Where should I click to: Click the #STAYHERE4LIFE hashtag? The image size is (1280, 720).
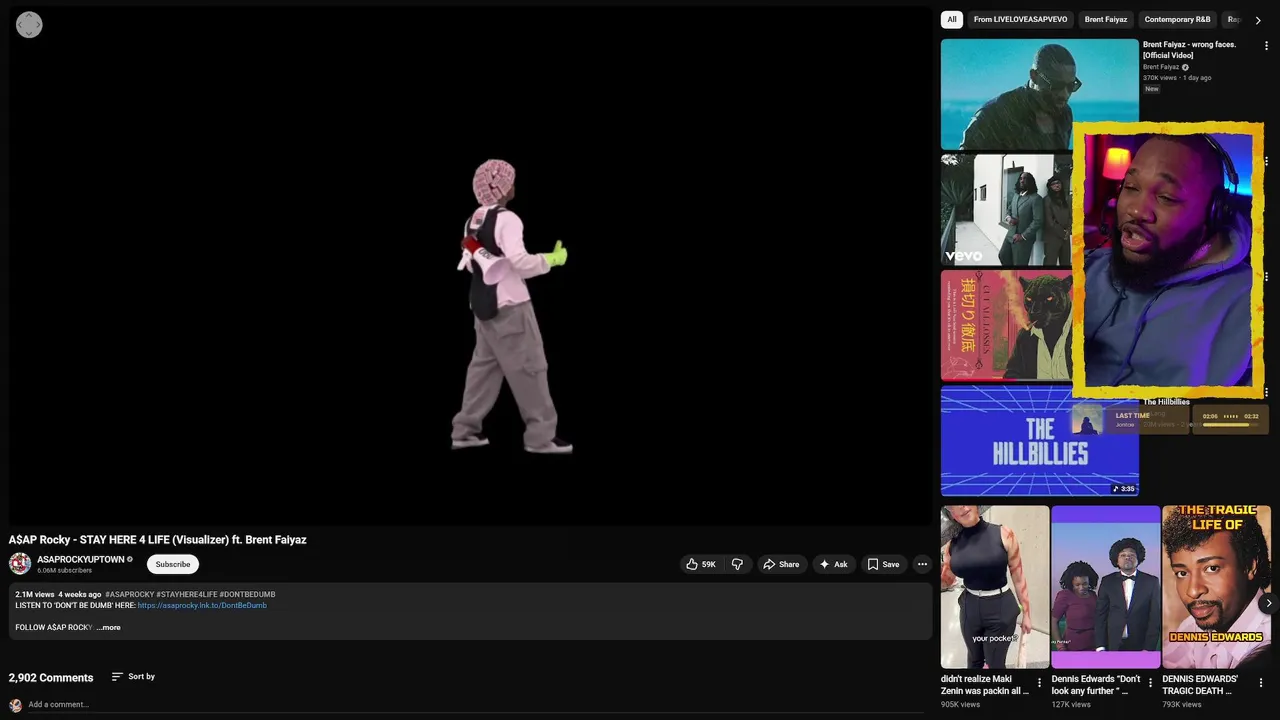tap(186, 594)
